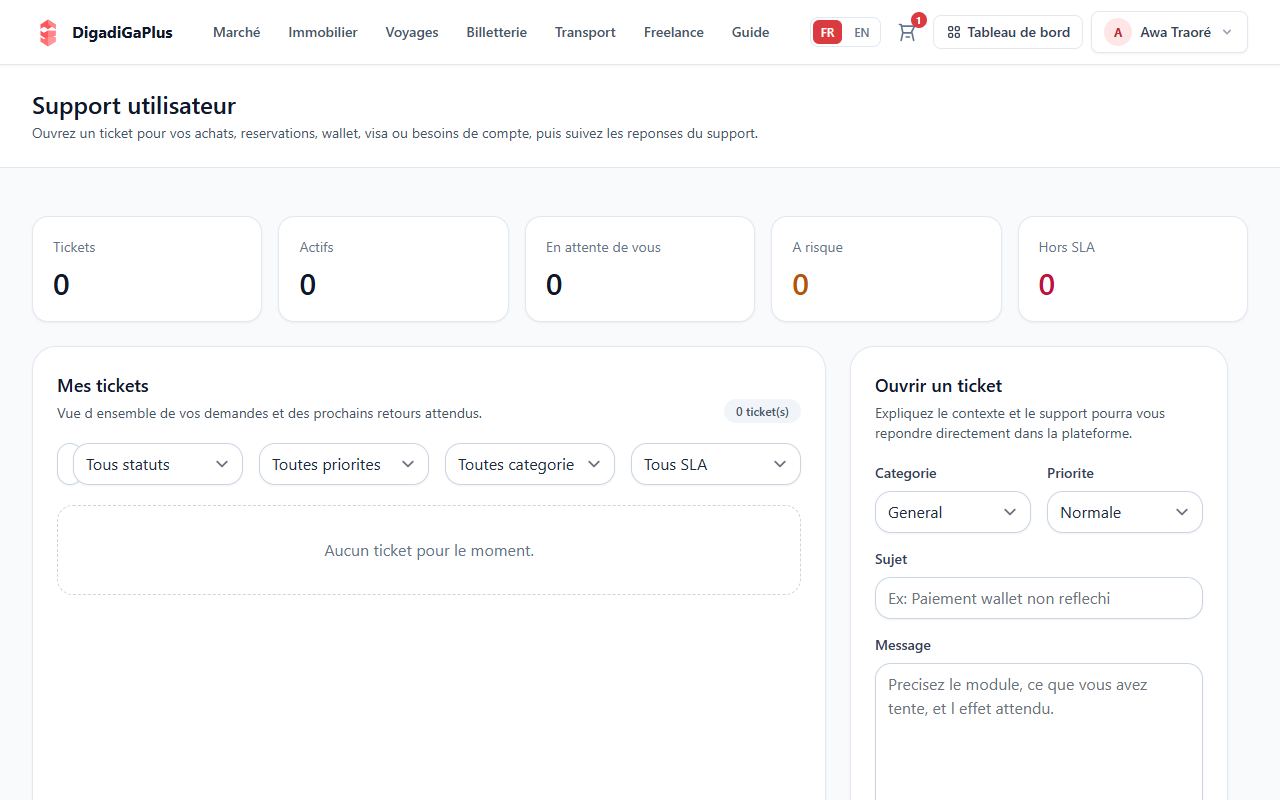The width and height of the screenshot is (1280, 800).
Task: Focus the Sujet input field
Action: pyautogui.click(x=1039, y=598)
